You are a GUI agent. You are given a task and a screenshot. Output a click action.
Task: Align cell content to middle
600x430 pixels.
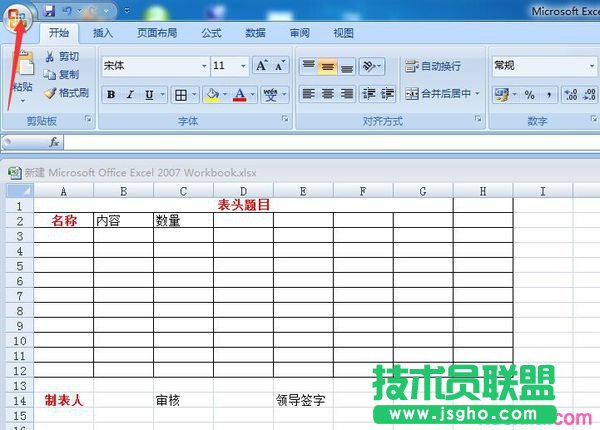coord(327,66)
